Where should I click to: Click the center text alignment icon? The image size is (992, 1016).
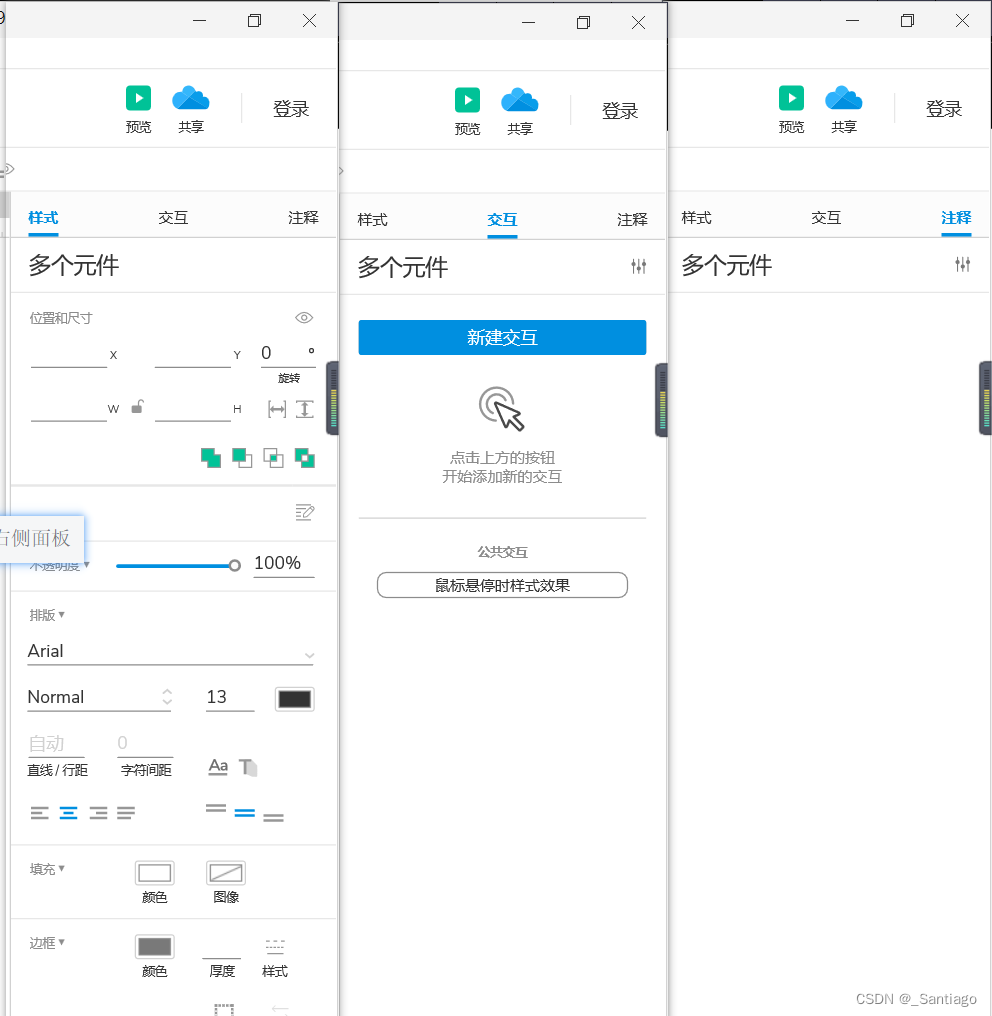coord(68,812)
